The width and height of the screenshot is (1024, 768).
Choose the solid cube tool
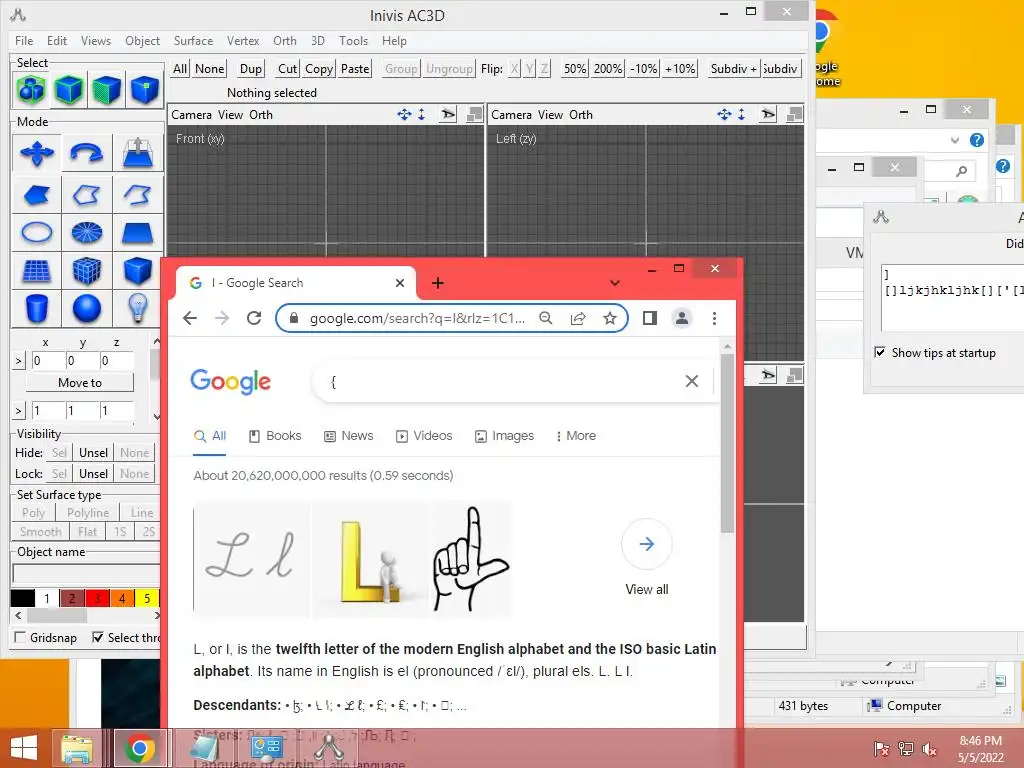point(137,270)
